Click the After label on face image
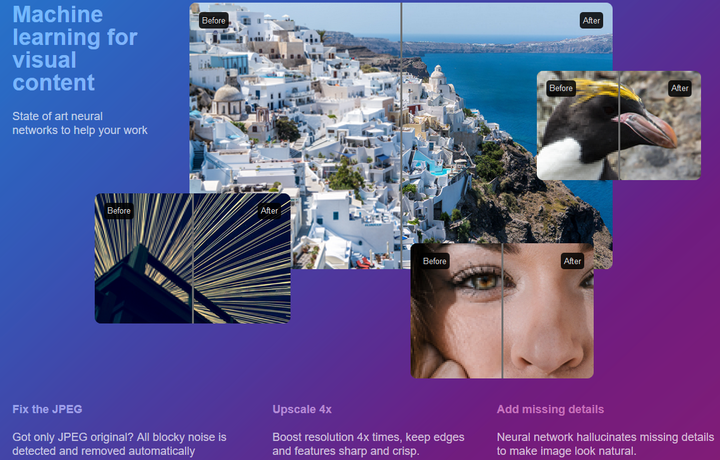This screenshot has width=720, height=460. [572, 261]
